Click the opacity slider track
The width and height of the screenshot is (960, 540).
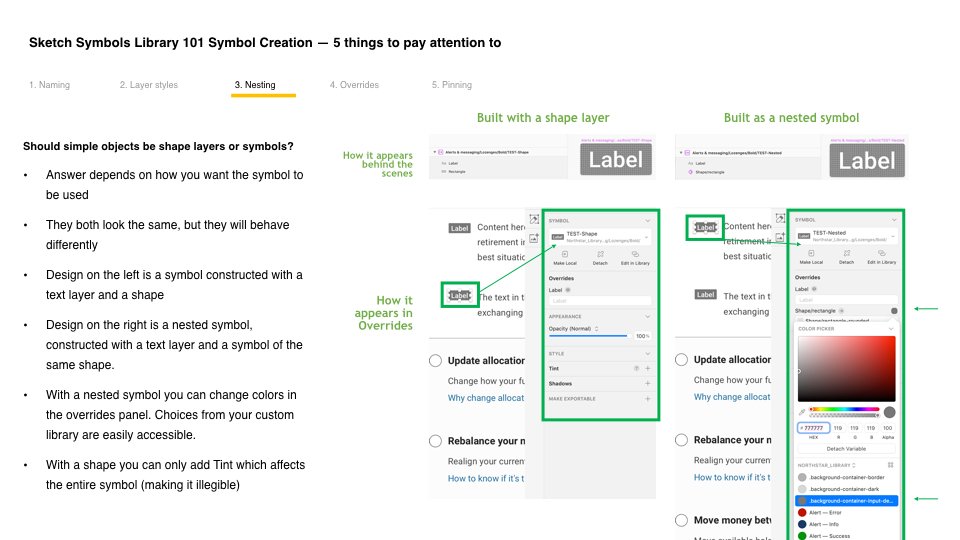588,336
